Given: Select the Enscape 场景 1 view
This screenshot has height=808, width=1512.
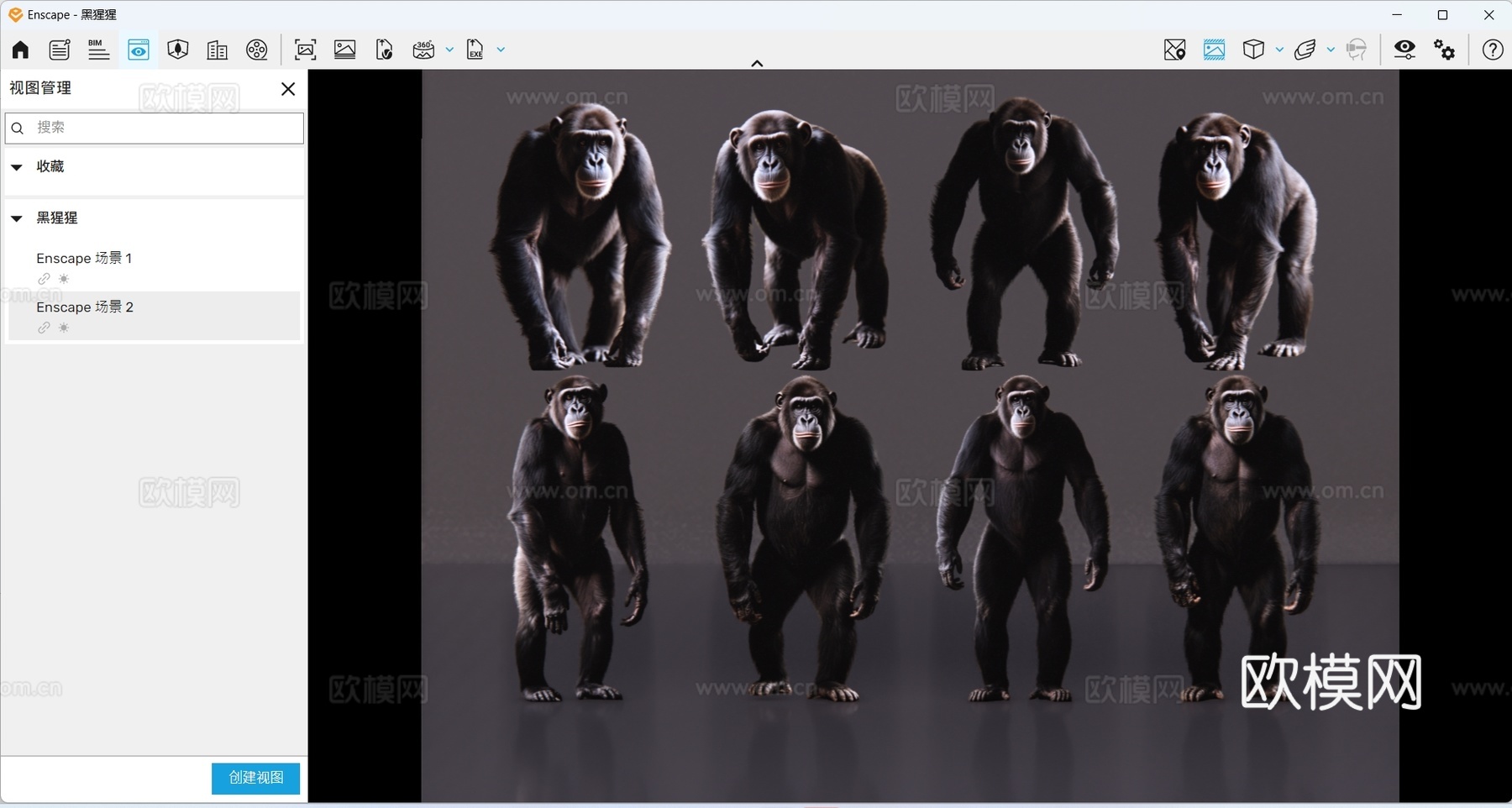Looking at the screenshot, I should (x=84, y=259).
